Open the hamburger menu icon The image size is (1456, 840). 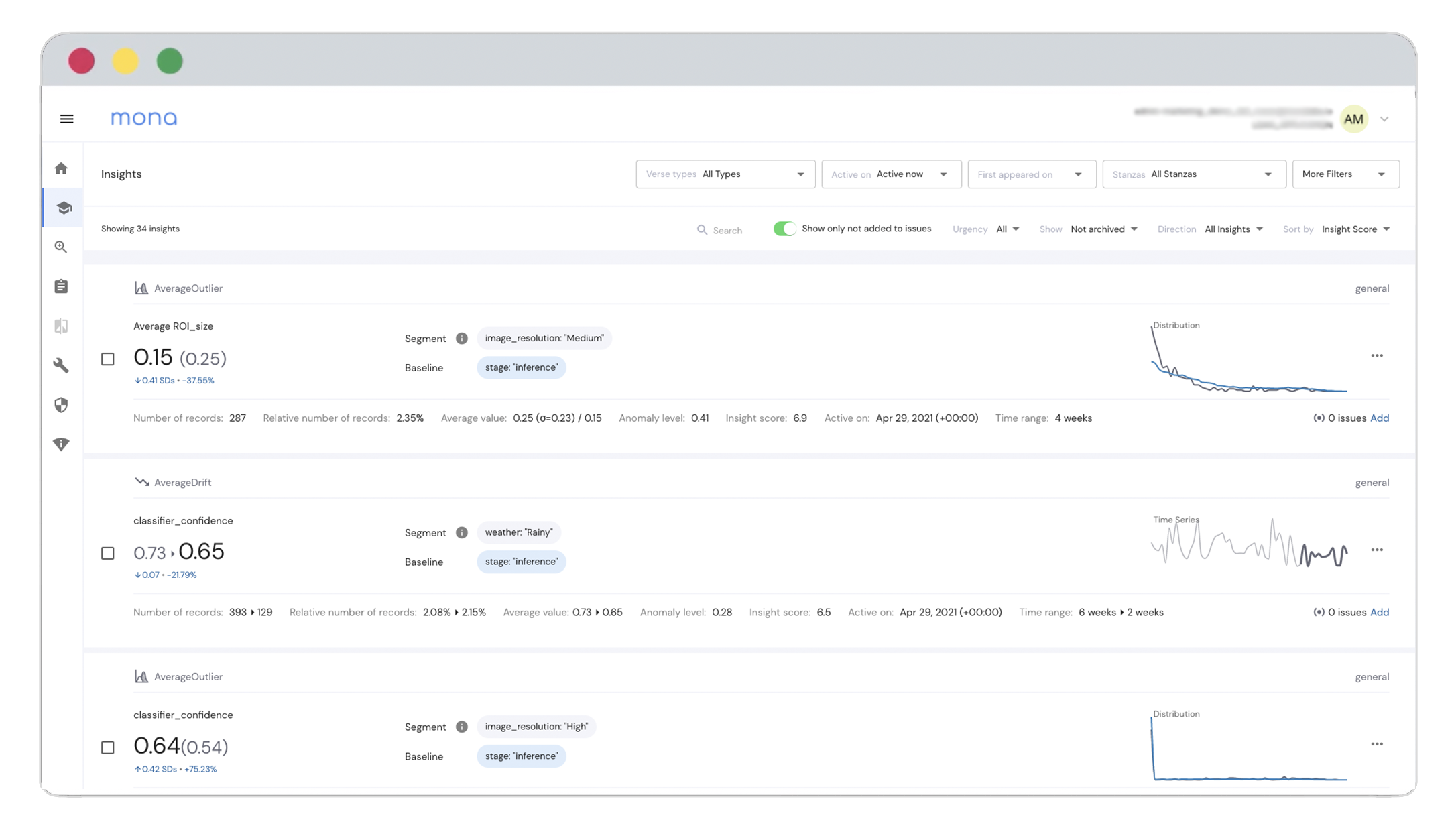pos(66,119)
